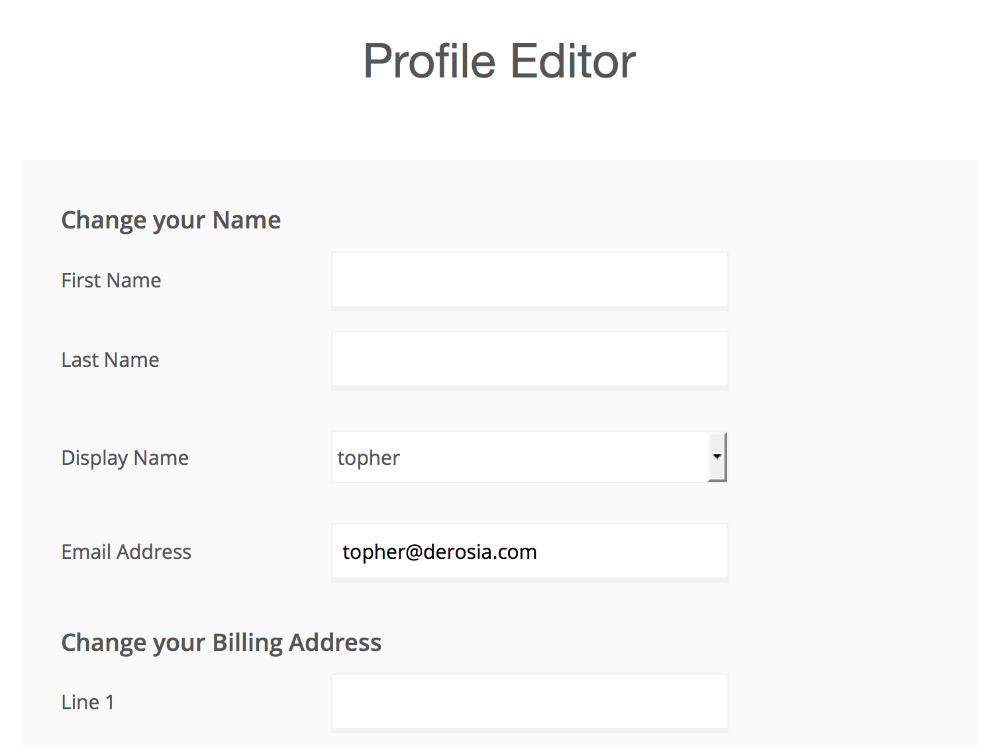Click the word Profile in page title
The width and height of the screenshot is (1000, 747).
tap(430, 61)
